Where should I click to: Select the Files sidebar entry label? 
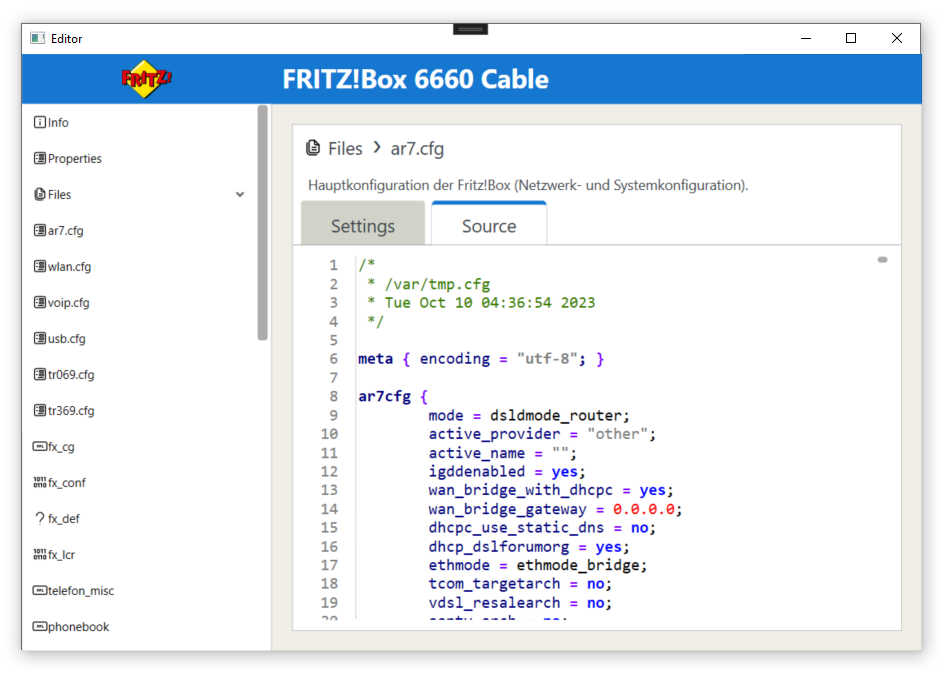[60, 194]
